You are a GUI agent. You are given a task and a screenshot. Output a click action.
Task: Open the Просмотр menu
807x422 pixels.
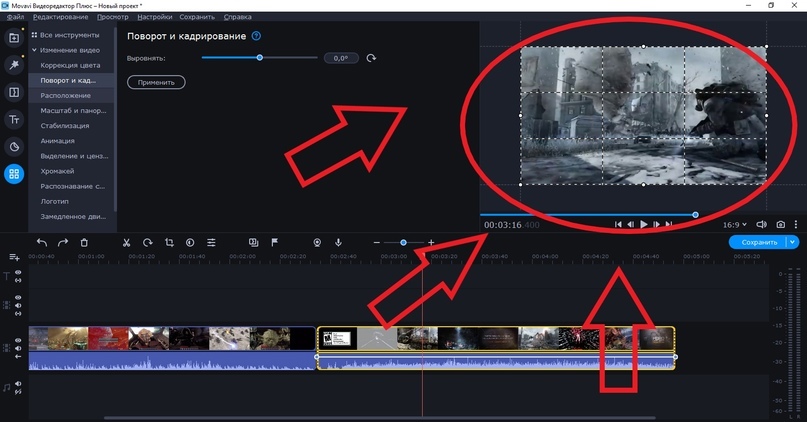pyautogui.click(x=113, y=17)
